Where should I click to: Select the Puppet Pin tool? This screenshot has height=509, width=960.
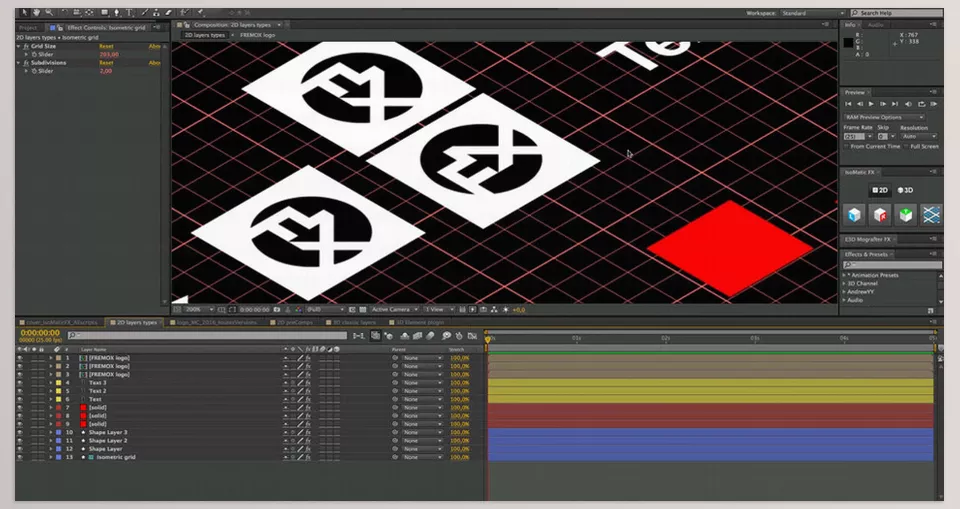[x=201, y=12]
